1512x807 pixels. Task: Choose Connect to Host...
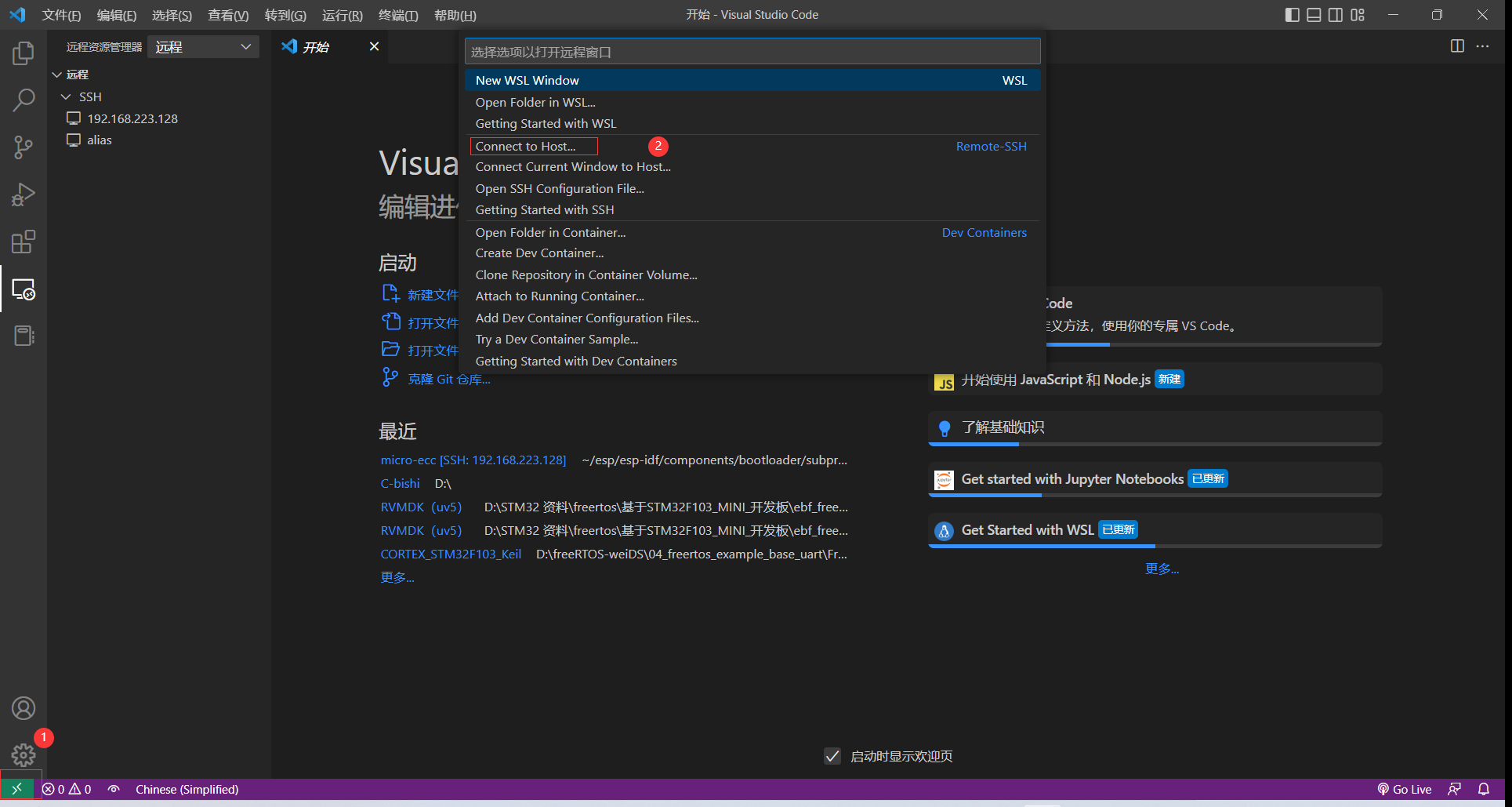[752, 146]
